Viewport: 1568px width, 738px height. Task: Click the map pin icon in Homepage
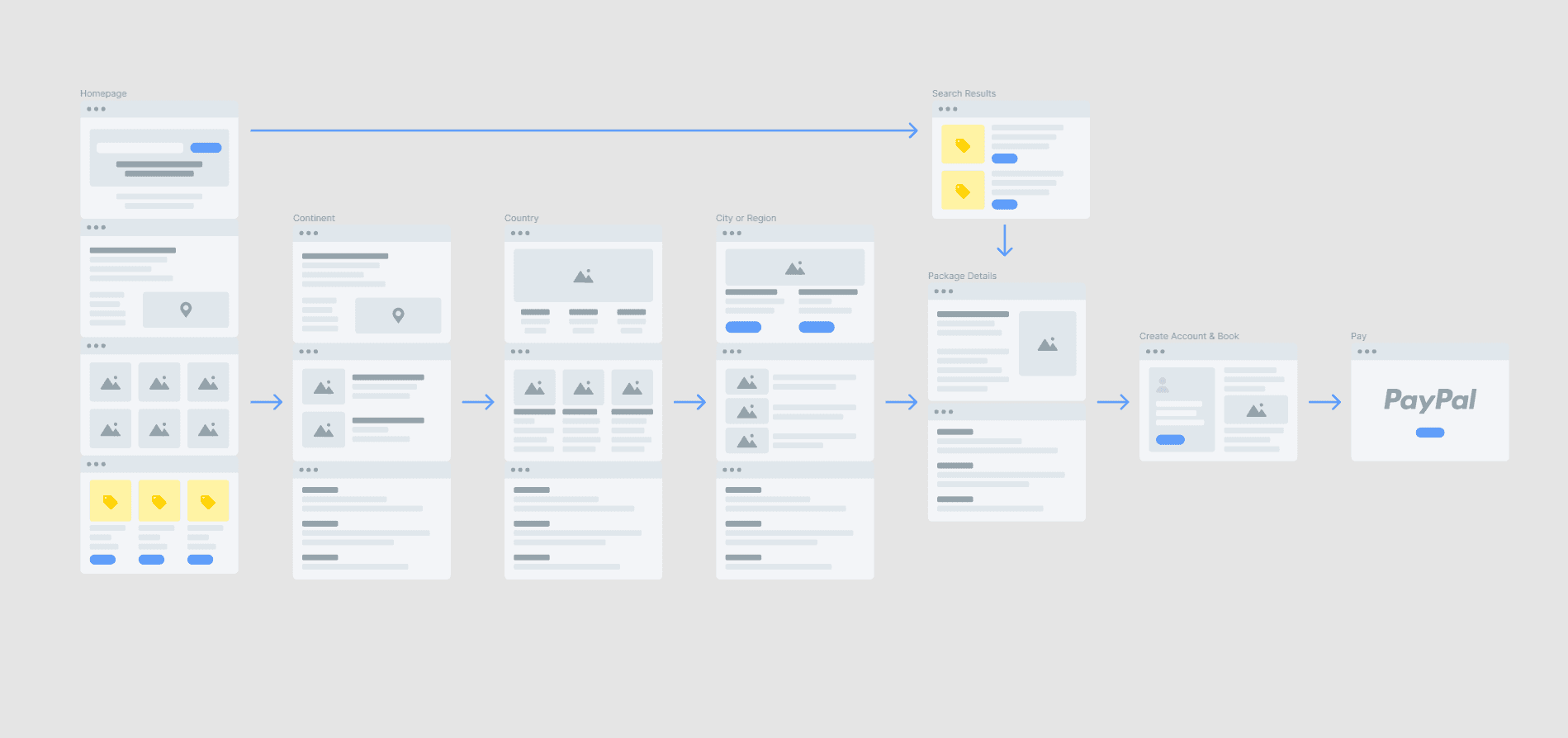(x=186, y=310)
